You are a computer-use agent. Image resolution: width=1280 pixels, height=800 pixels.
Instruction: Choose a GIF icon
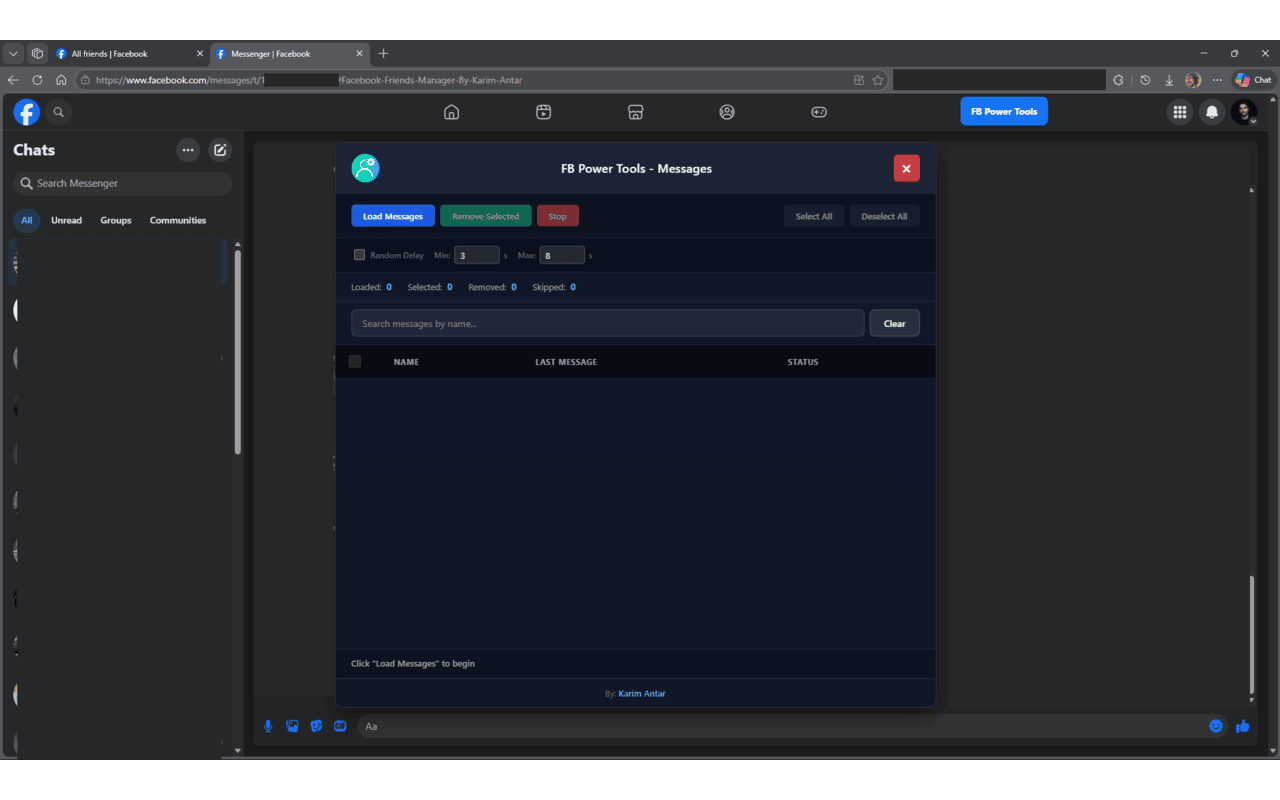(x=340, y=726)
